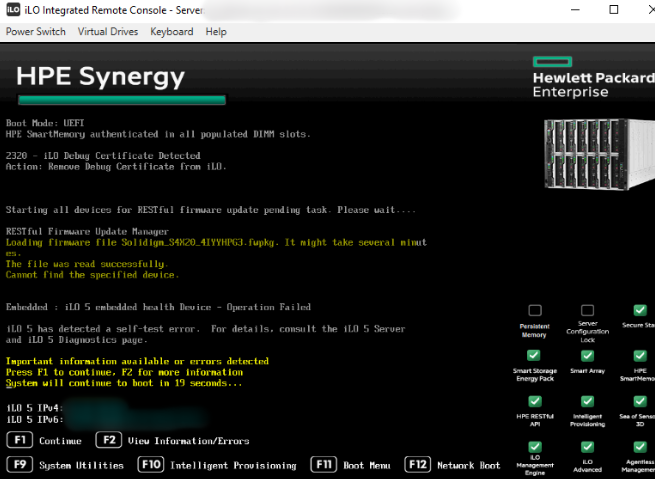Viewport: 655px width, 479px height.
Task: Click the F10 key badge
Action: 150,464
